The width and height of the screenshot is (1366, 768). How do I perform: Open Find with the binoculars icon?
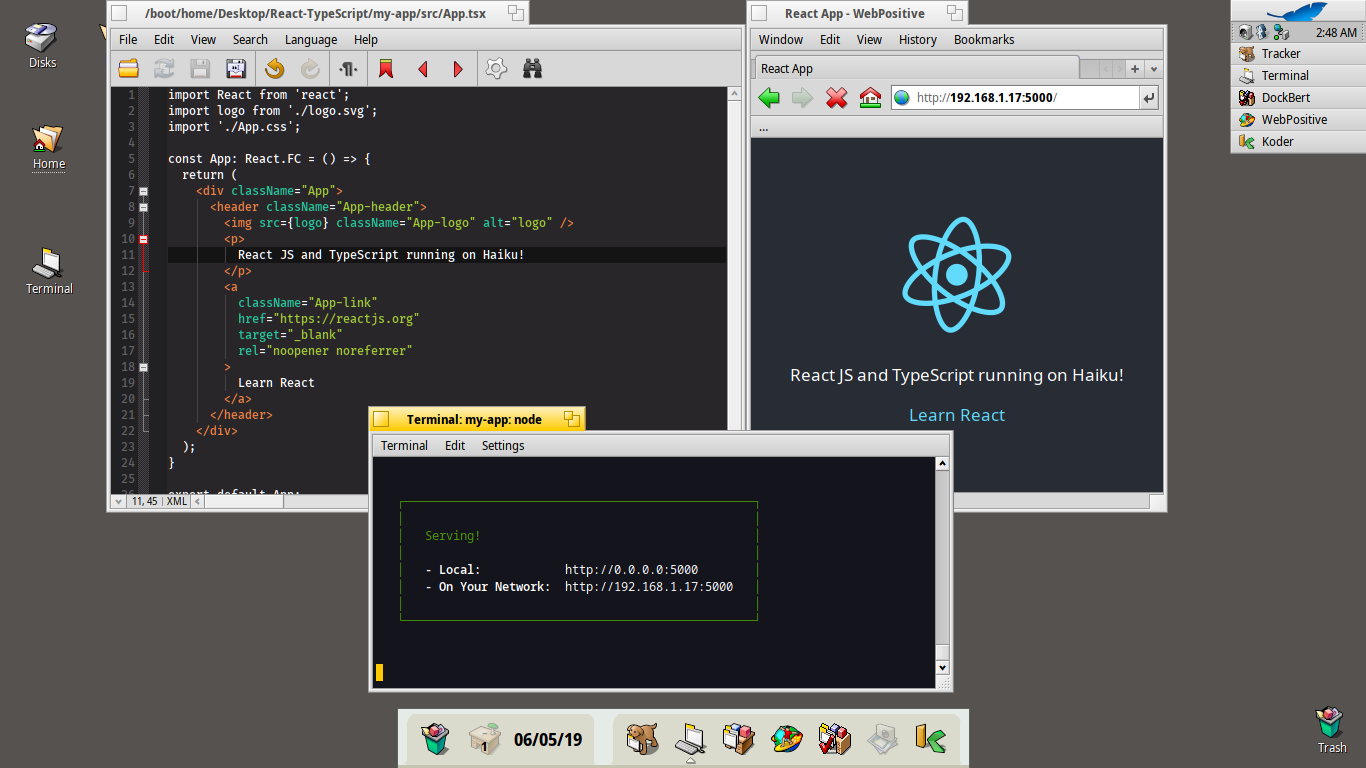[532, 69]
